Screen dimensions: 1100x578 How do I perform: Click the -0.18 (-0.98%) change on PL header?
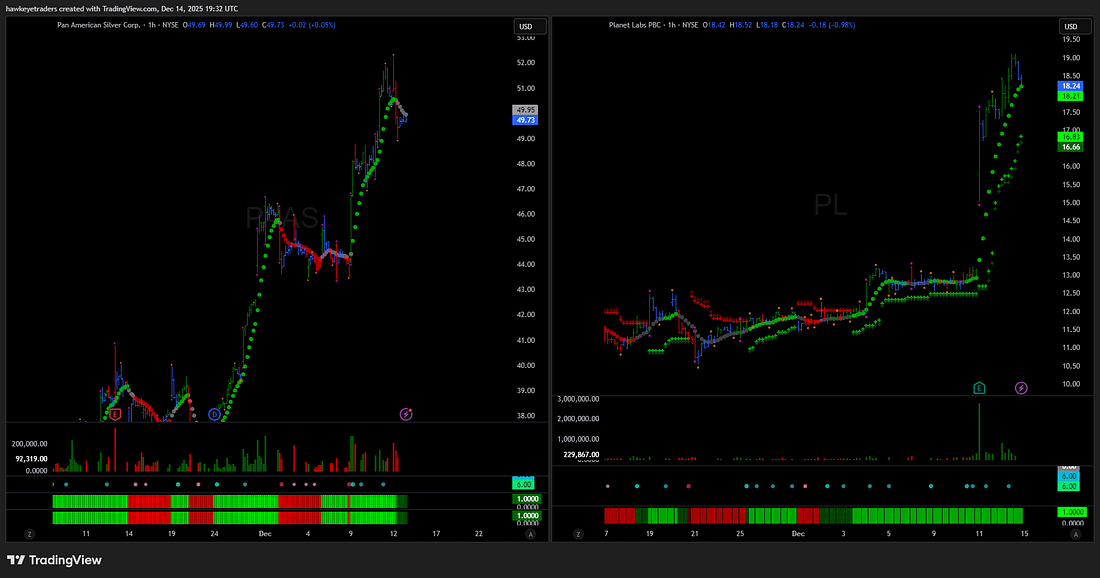832,25
